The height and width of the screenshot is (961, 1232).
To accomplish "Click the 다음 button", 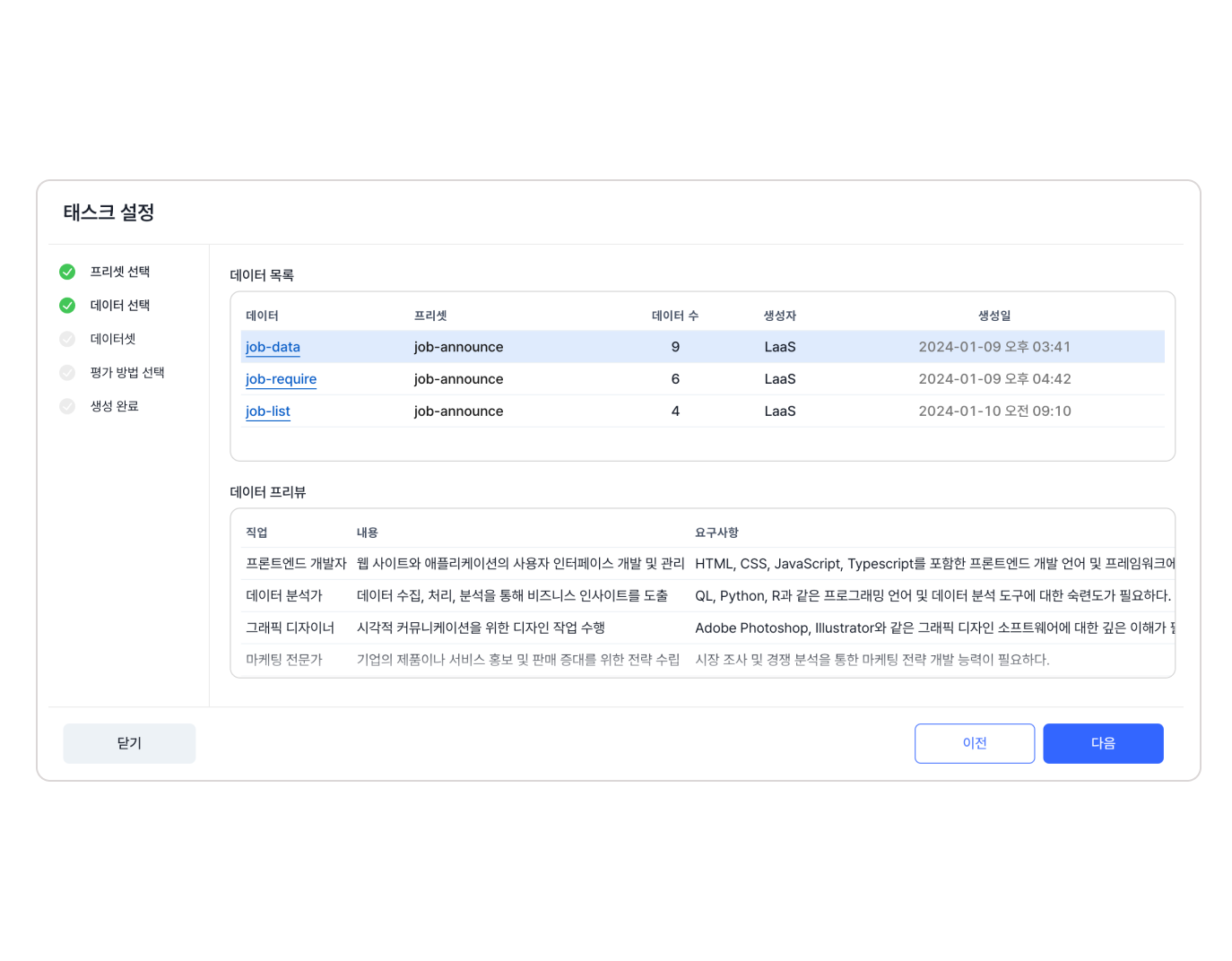I will click(x=1103, y=743).
